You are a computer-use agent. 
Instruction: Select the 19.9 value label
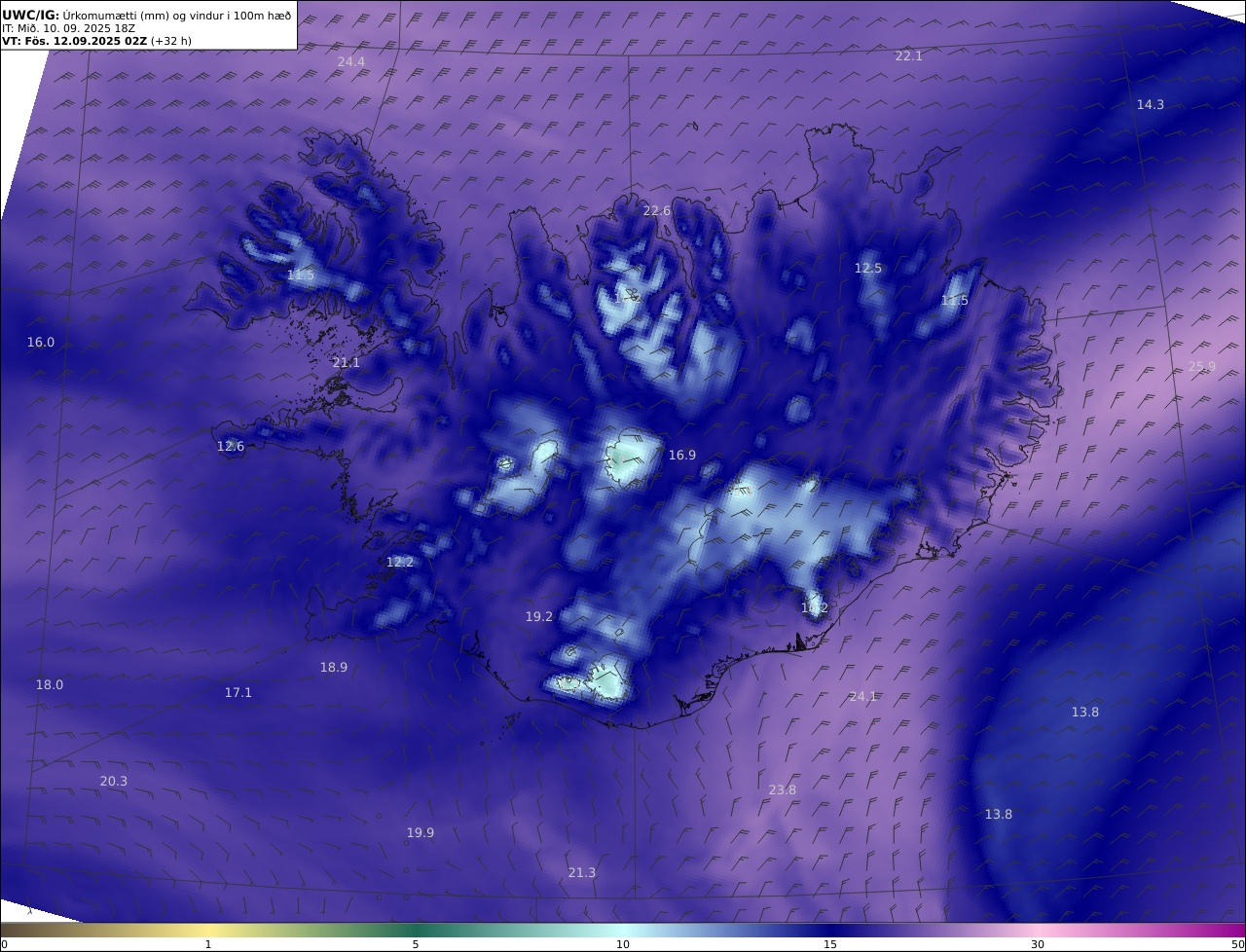(x=421, y=832)
